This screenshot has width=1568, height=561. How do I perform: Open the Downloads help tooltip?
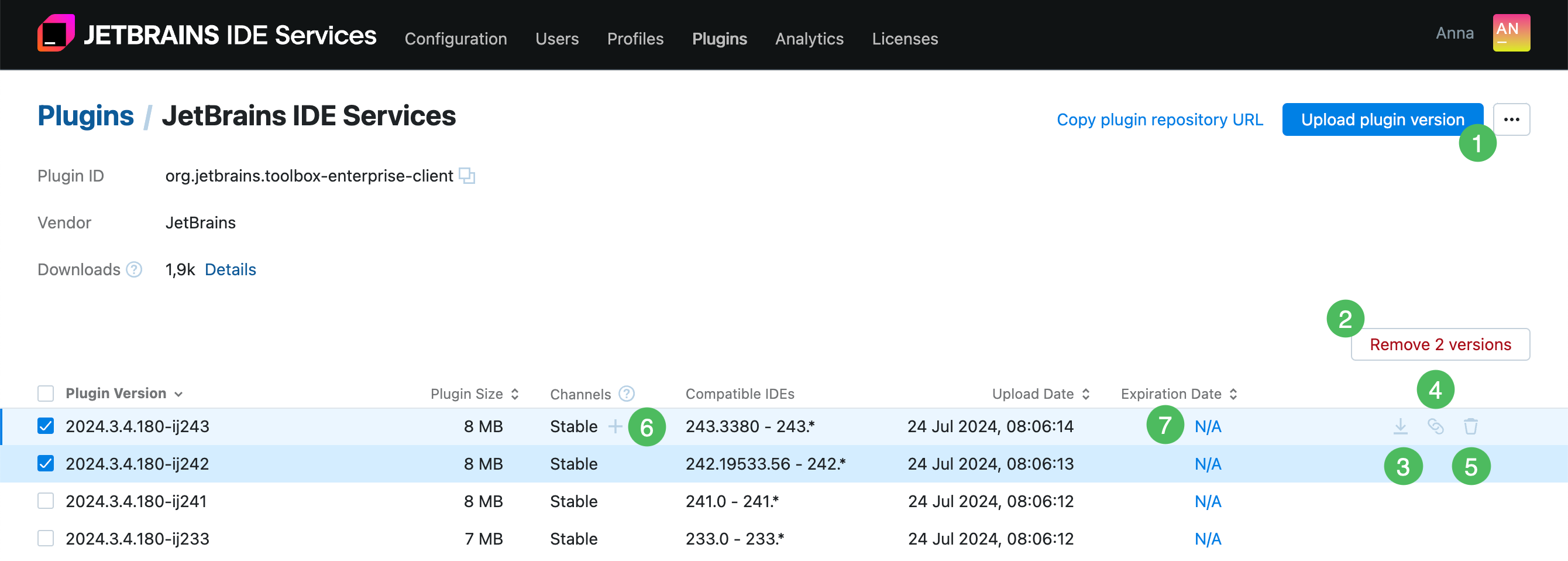tap(135, 269)
